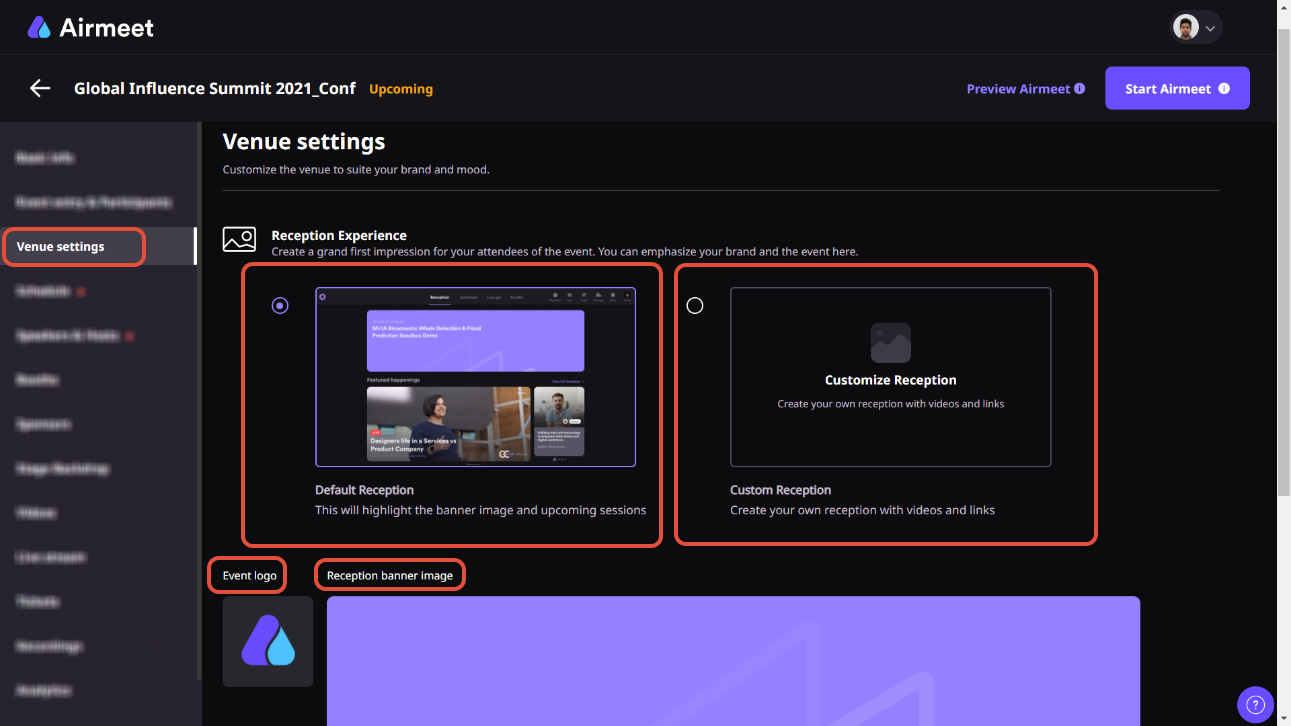Click the Preview Airmeet link
Viewport: 1291px width, 726px height.
[1018, 89]
